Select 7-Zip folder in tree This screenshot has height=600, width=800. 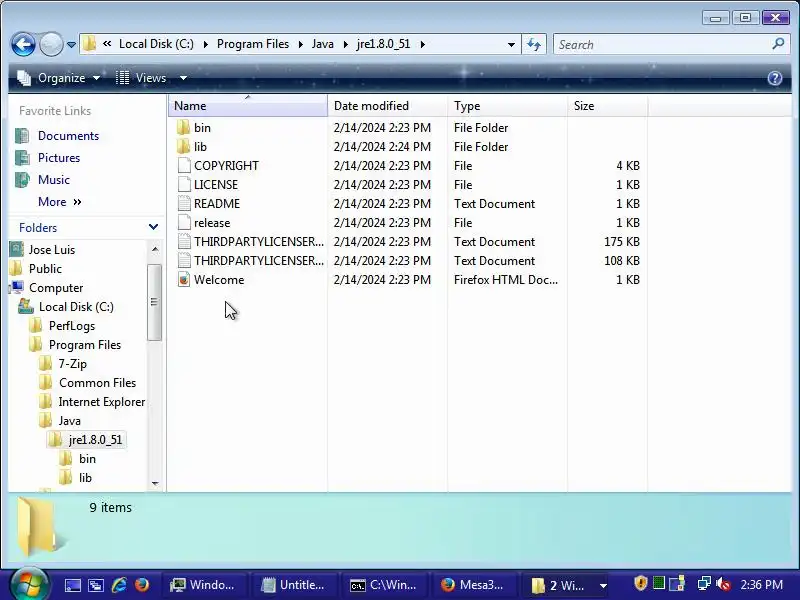tap(72, 364)
